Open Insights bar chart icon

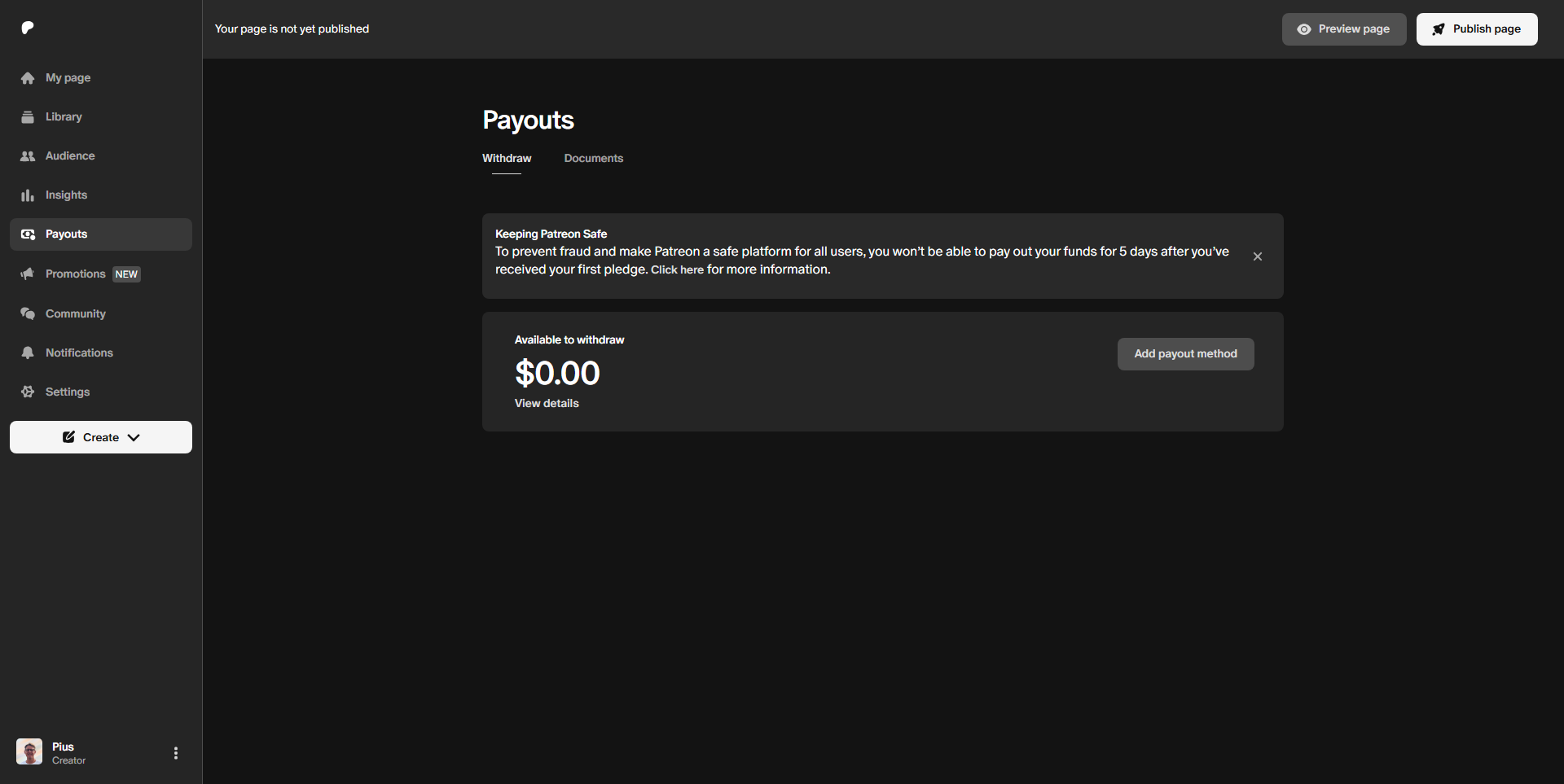28,195
